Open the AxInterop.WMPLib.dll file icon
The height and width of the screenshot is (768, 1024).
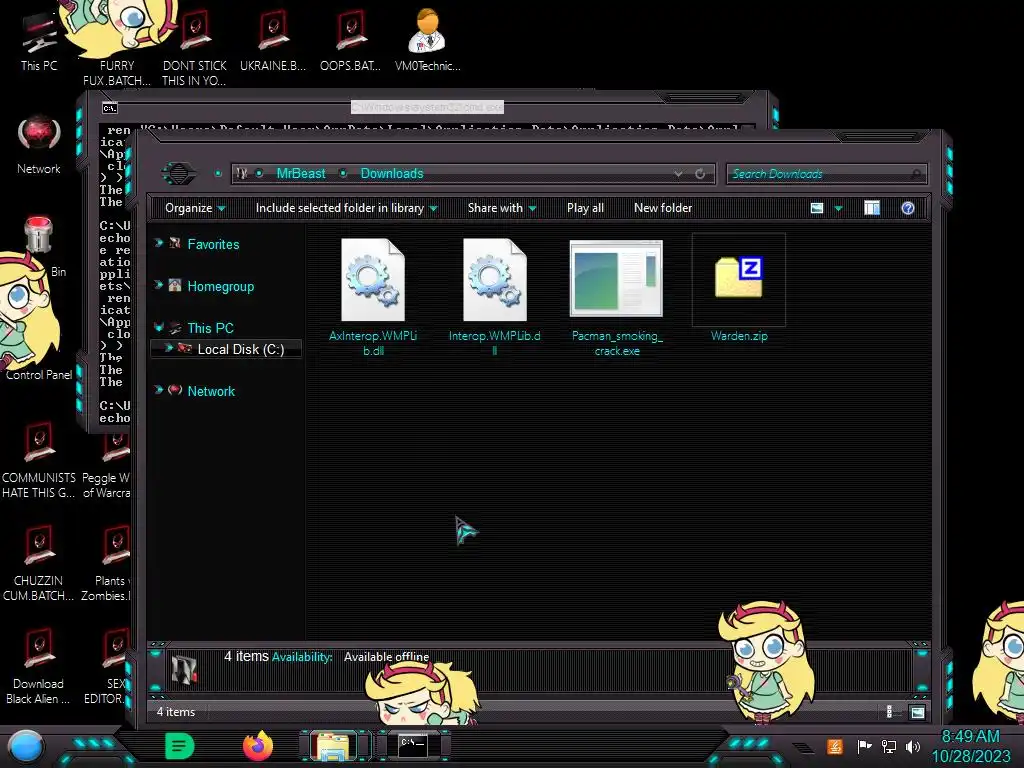[373, 280]
